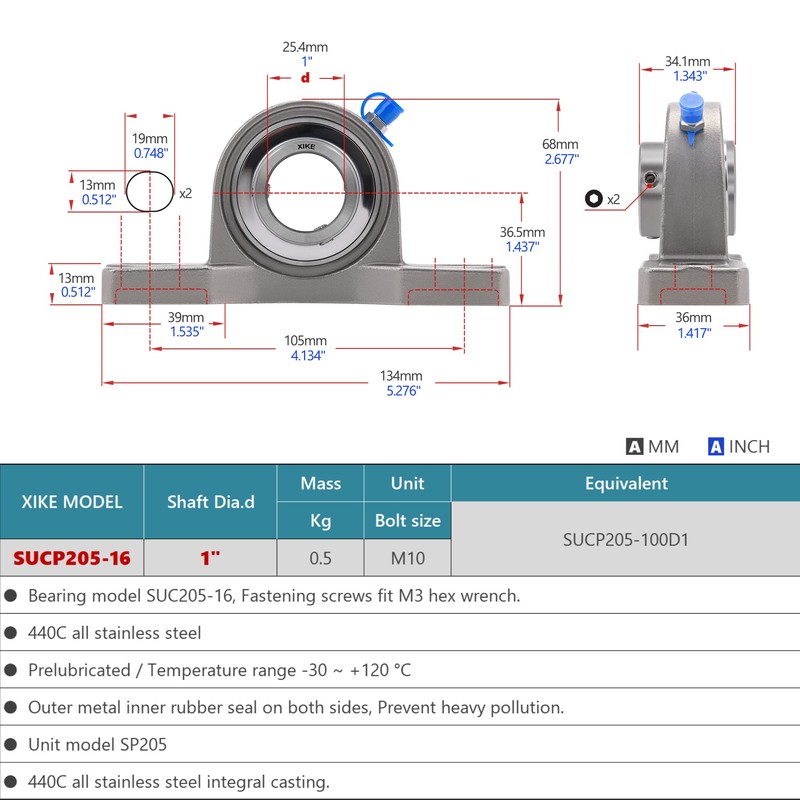Click the 34.1mm bearing width label

point(687,61)
